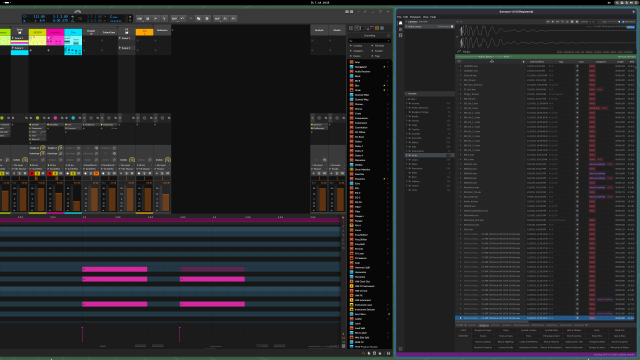Image resolution: width=640 pixels, height=360 pixels.
Task: Click the undo arrow in Bitwig's toolbar
Action: 182,18
